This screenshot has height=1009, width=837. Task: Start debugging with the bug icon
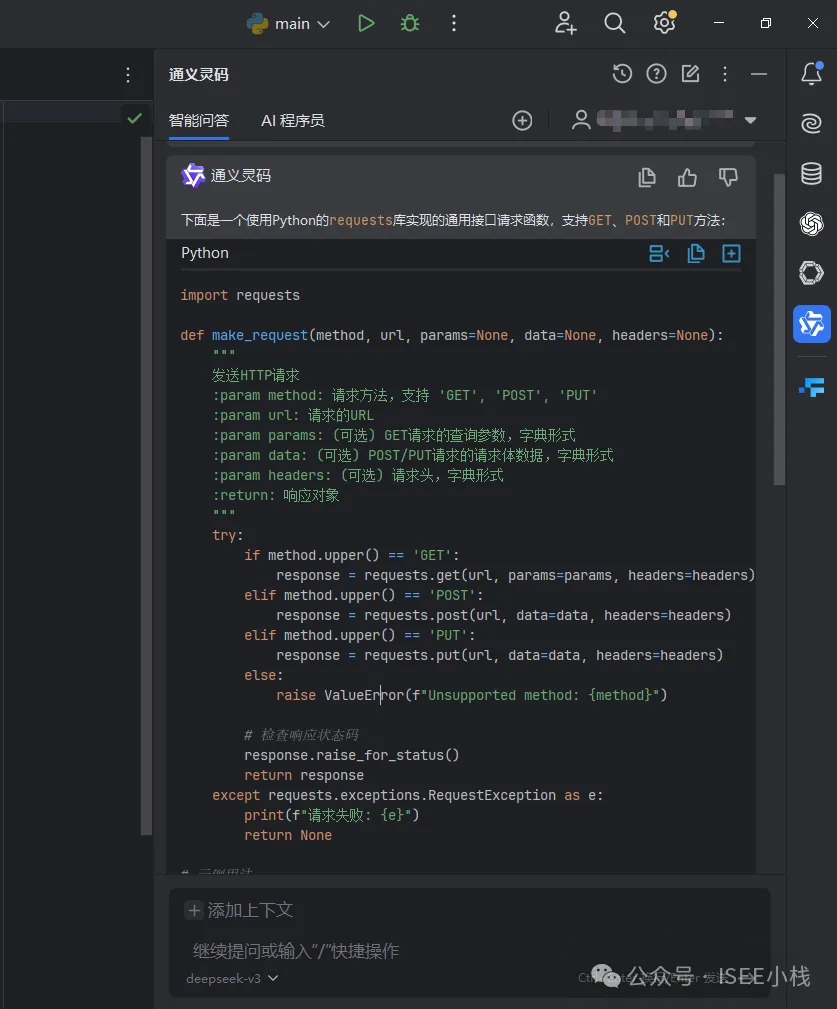[410, 24]
